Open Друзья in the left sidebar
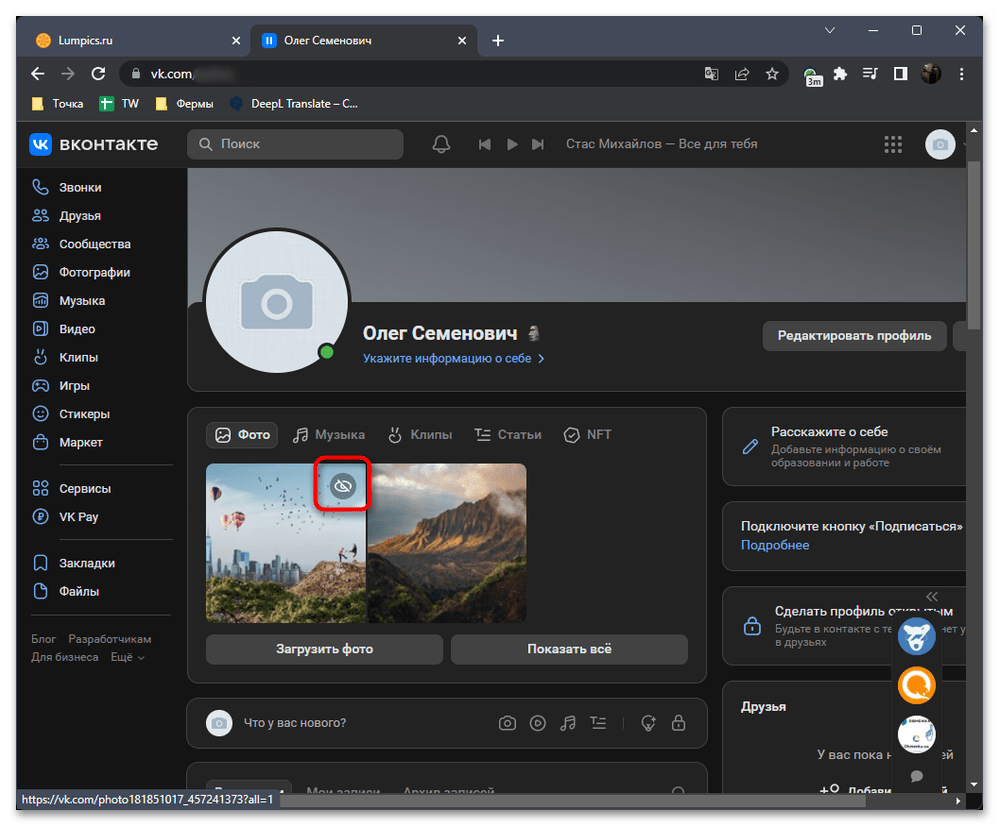The width and height of the screenshot is (999, 826). (x=67, y=215)
